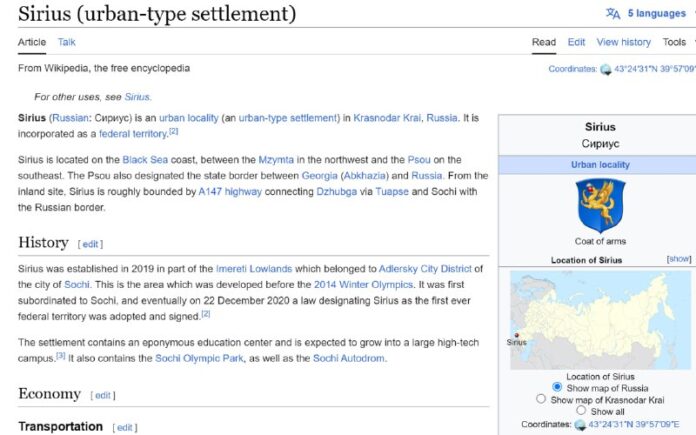Click the edit link beside Transportation heading
The width and height of the screenshot is (696, 435).
click(125, 428)
